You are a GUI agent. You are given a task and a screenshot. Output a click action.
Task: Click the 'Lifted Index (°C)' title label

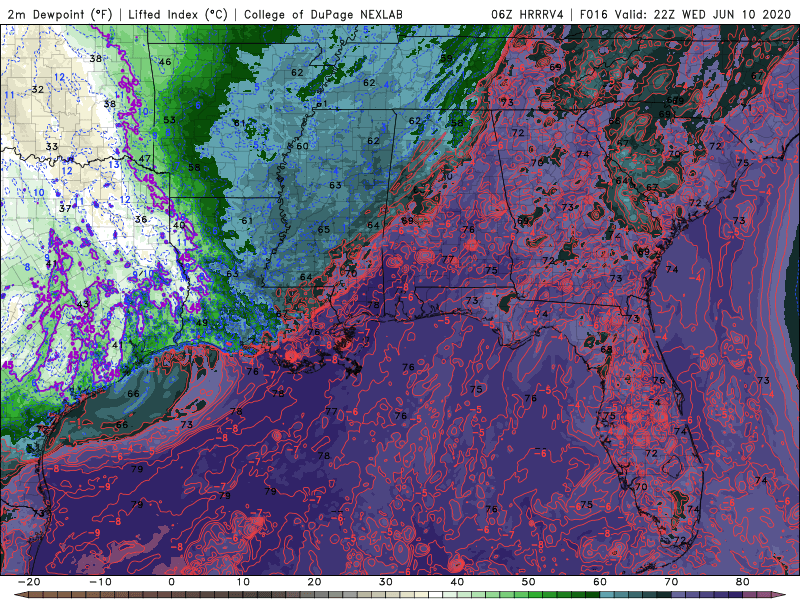178,14
